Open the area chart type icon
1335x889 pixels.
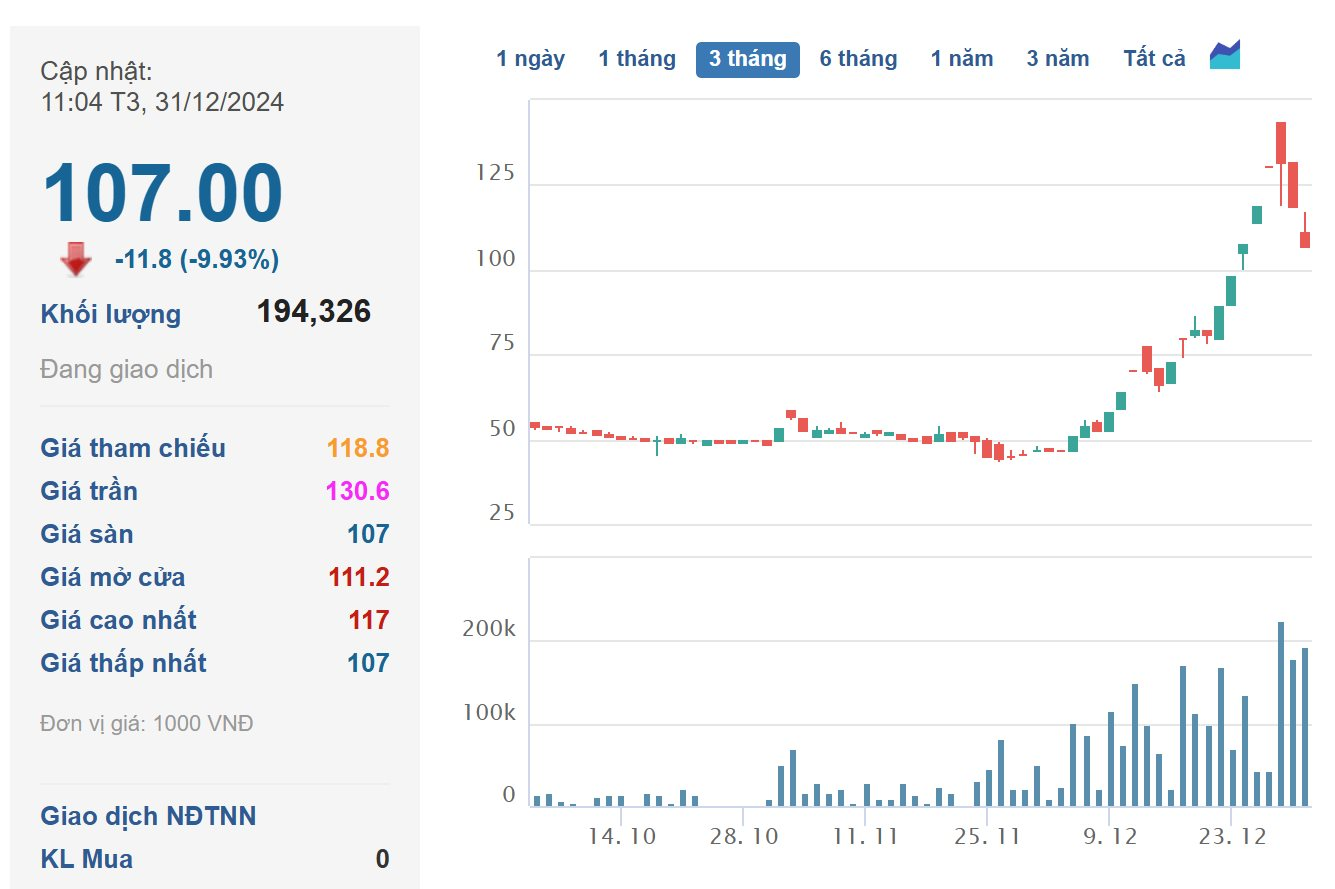coord(1225,55)
